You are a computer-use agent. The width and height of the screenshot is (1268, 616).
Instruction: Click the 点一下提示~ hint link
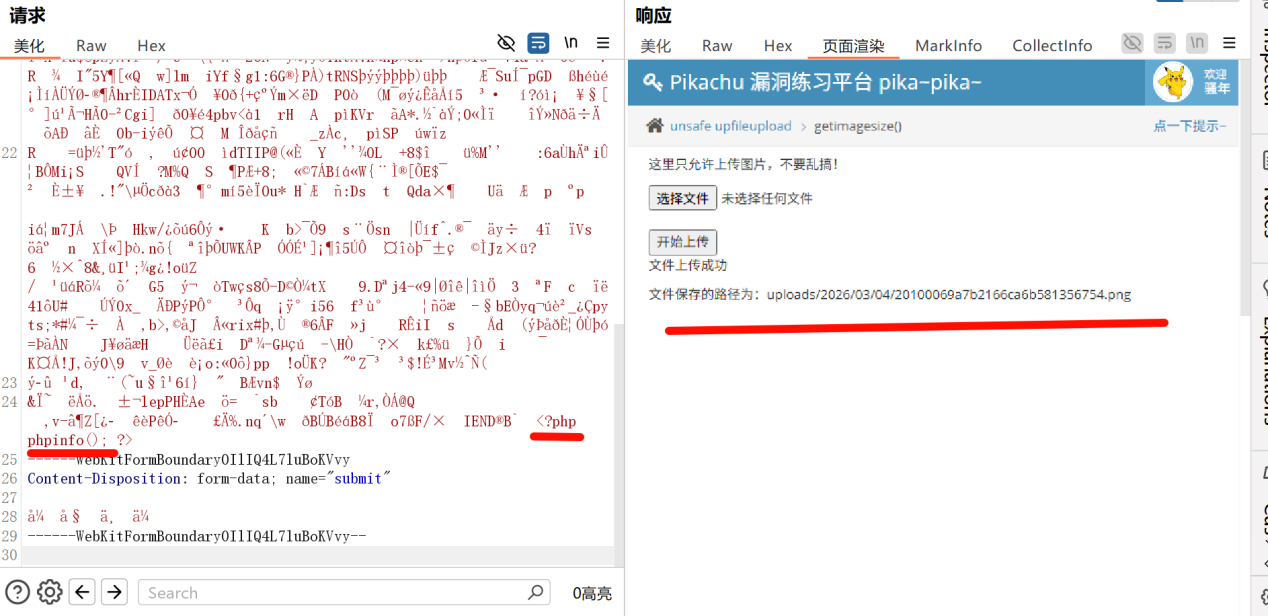click(x=1189, y=126)
